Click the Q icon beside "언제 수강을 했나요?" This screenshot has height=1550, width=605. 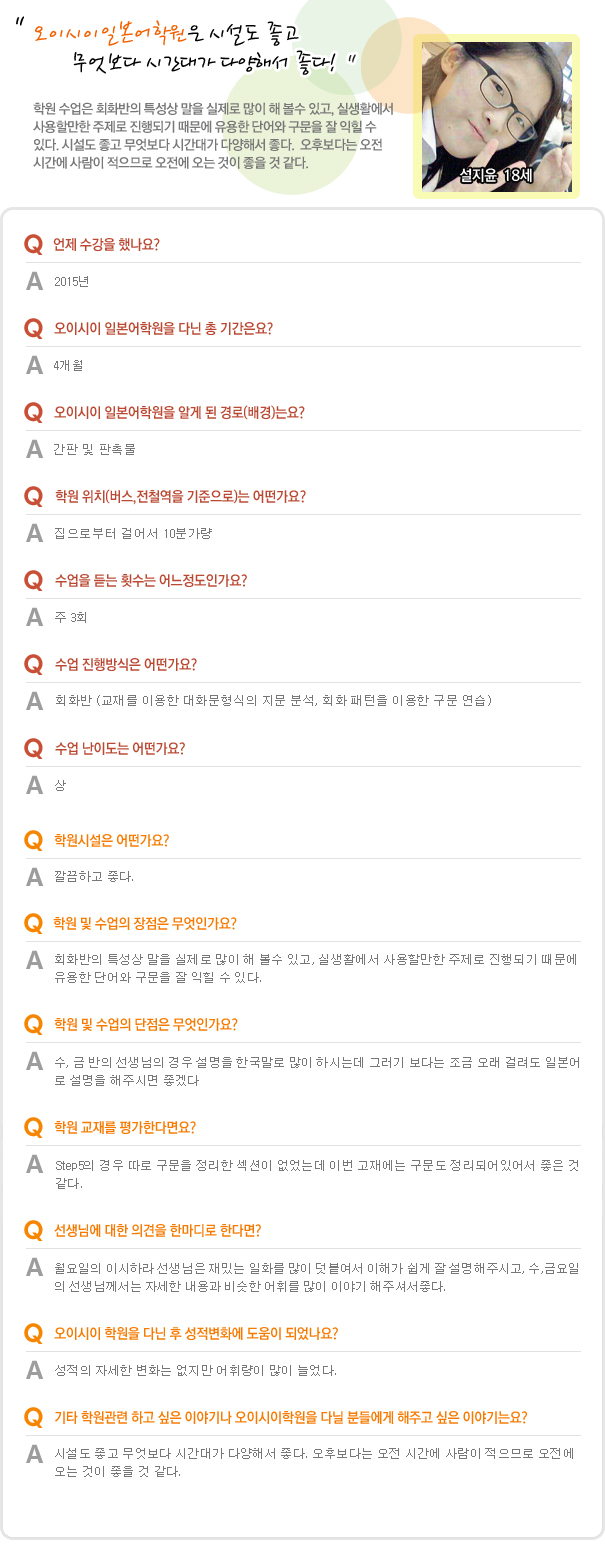(x=33, y=244)
